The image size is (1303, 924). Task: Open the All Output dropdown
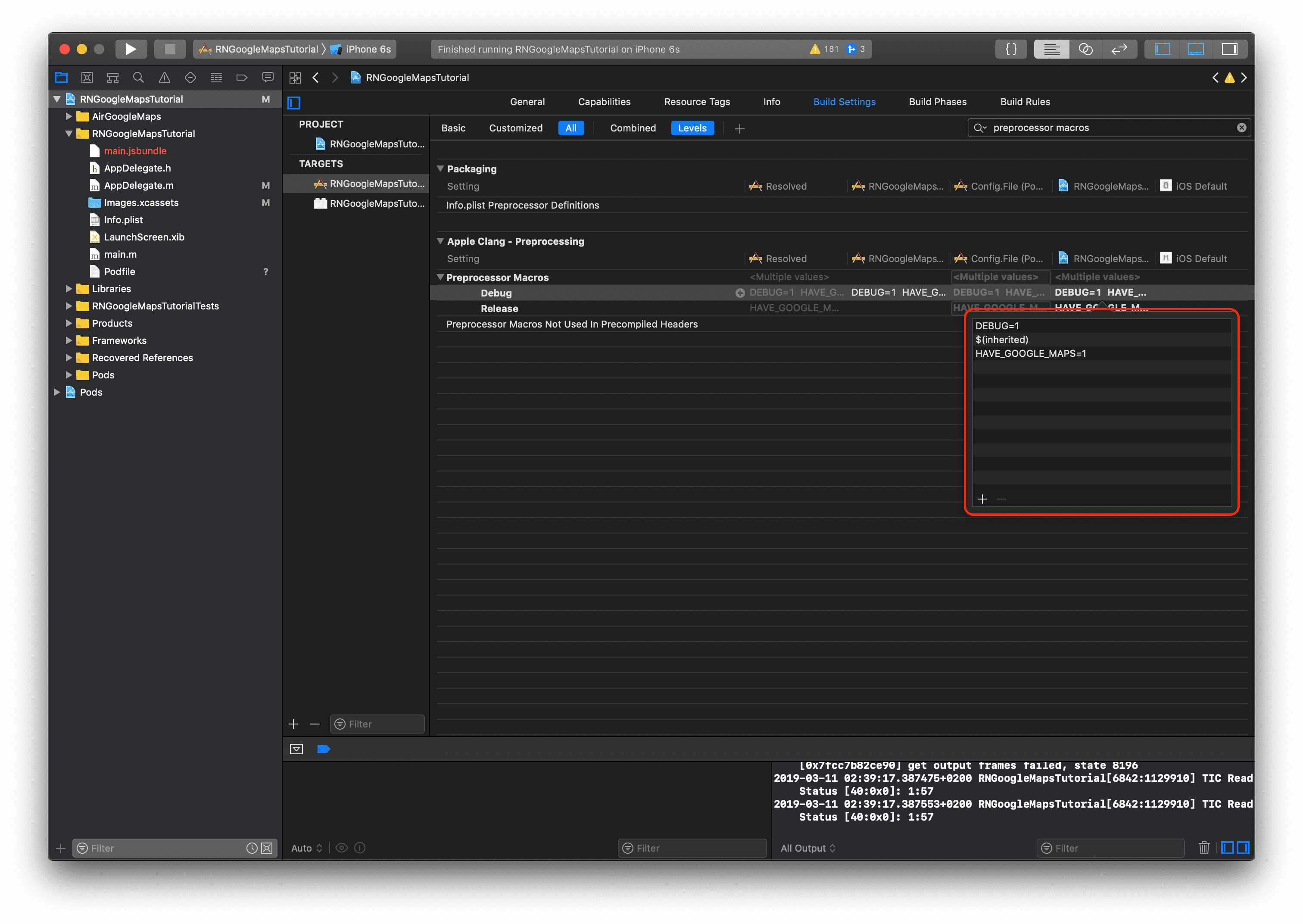coord(807,848)
